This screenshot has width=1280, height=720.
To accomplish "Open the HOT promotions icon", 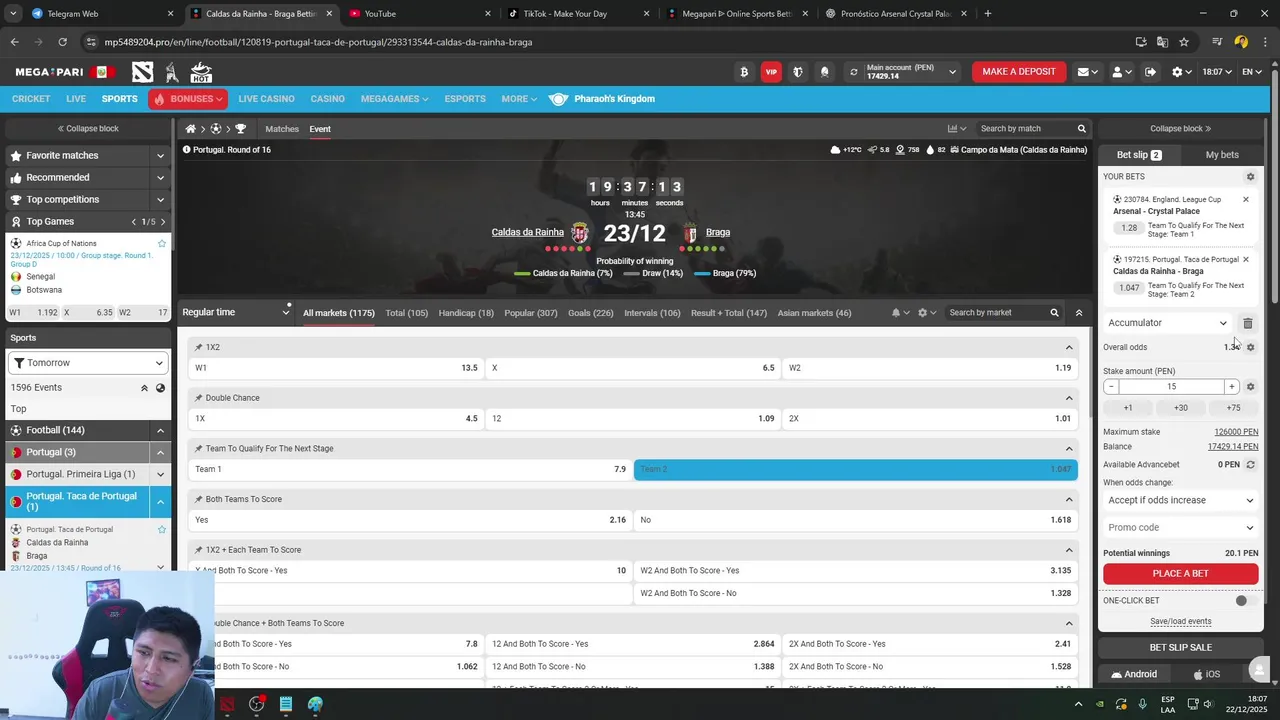I will pyautogui.click(x=201, y=72).
